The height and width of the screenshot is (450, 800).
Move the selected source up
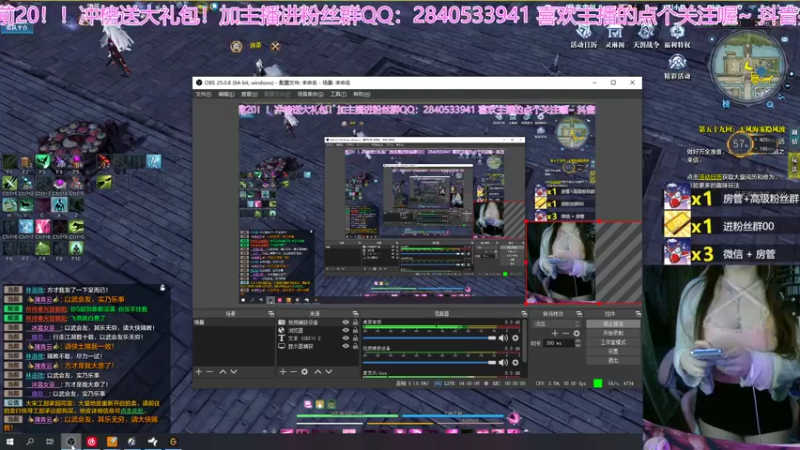pos(317,372)
